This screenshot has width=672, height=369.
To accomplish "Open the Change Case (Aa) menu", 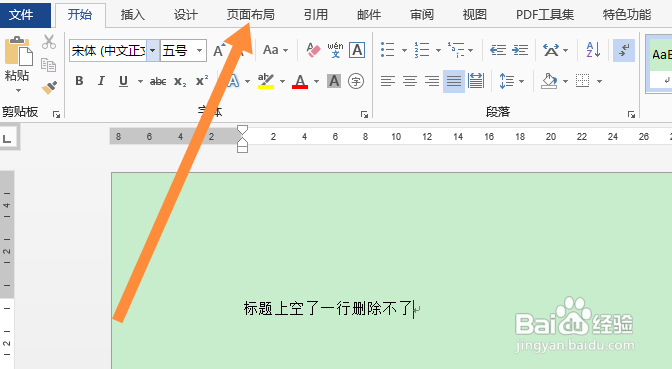I will 275,50.
